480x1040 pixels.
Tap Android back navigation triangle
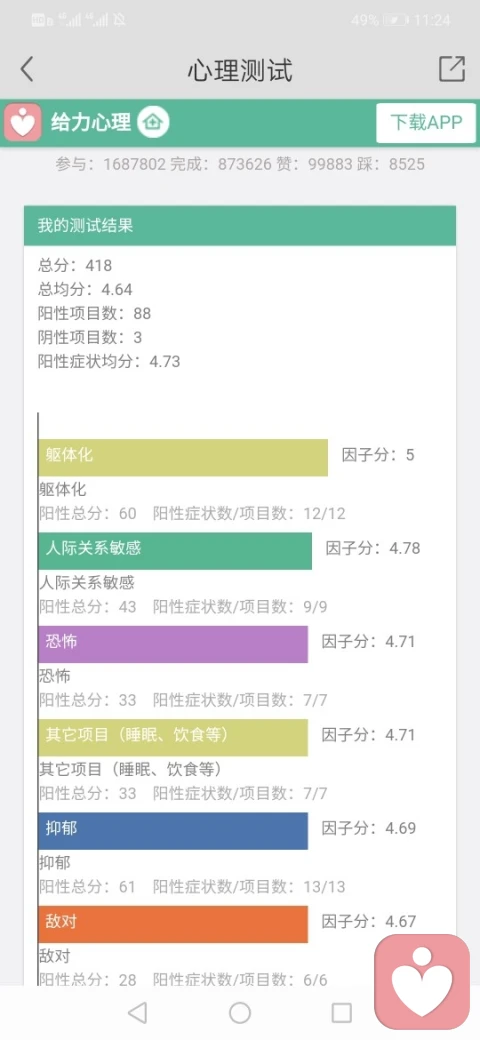(x=137, y=1012)
